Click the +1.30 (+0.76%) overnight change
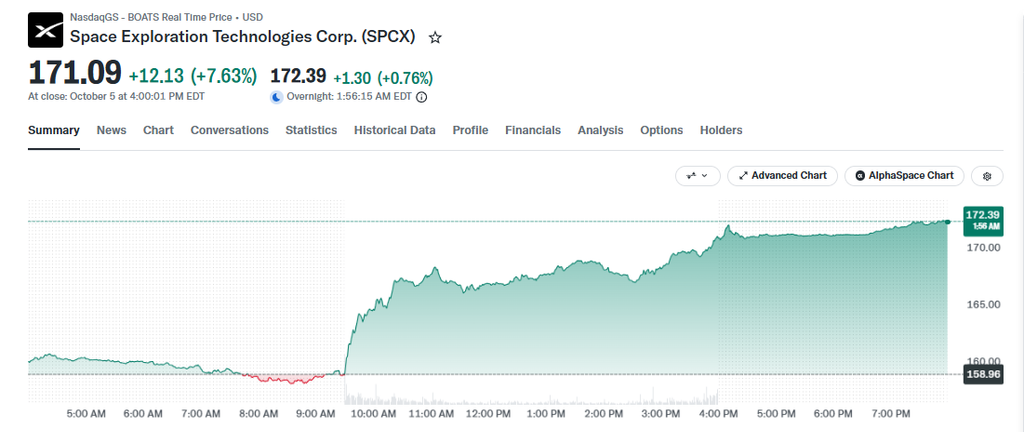 [383, 78]
